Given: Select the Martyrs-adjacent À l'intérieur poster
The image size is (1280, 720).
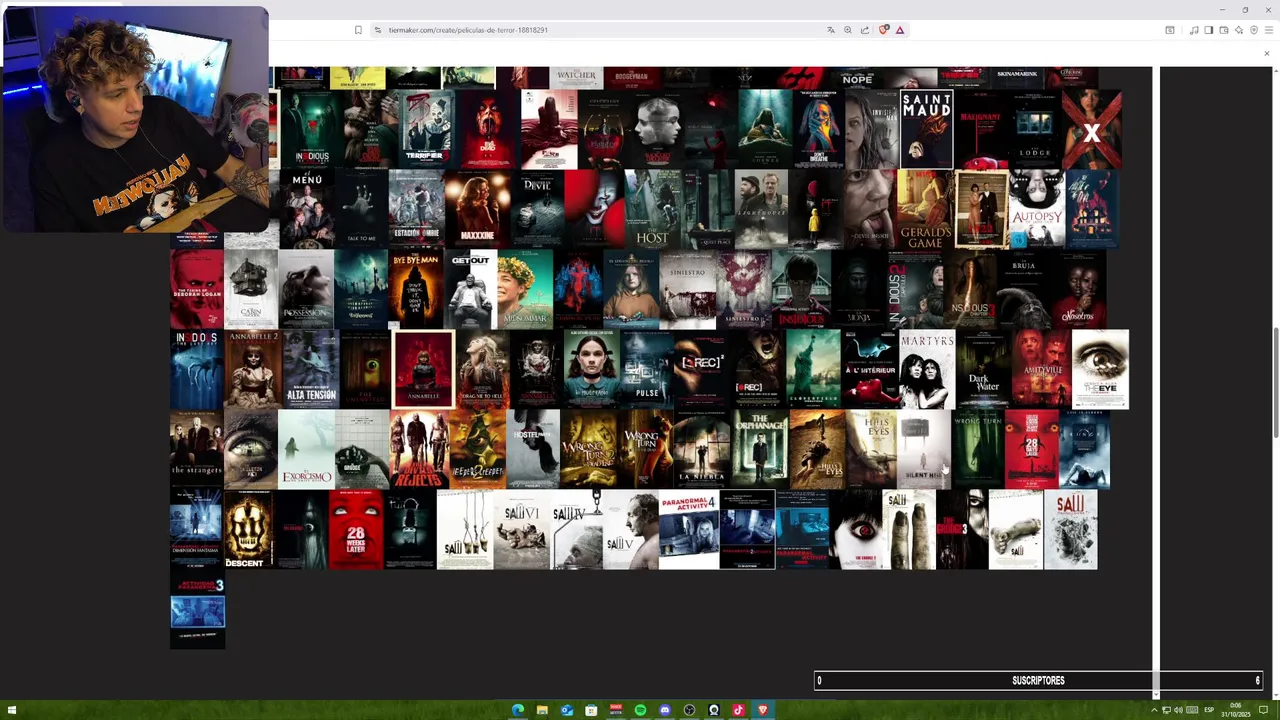Looking at the screenshot, I should tap(869, 369).
